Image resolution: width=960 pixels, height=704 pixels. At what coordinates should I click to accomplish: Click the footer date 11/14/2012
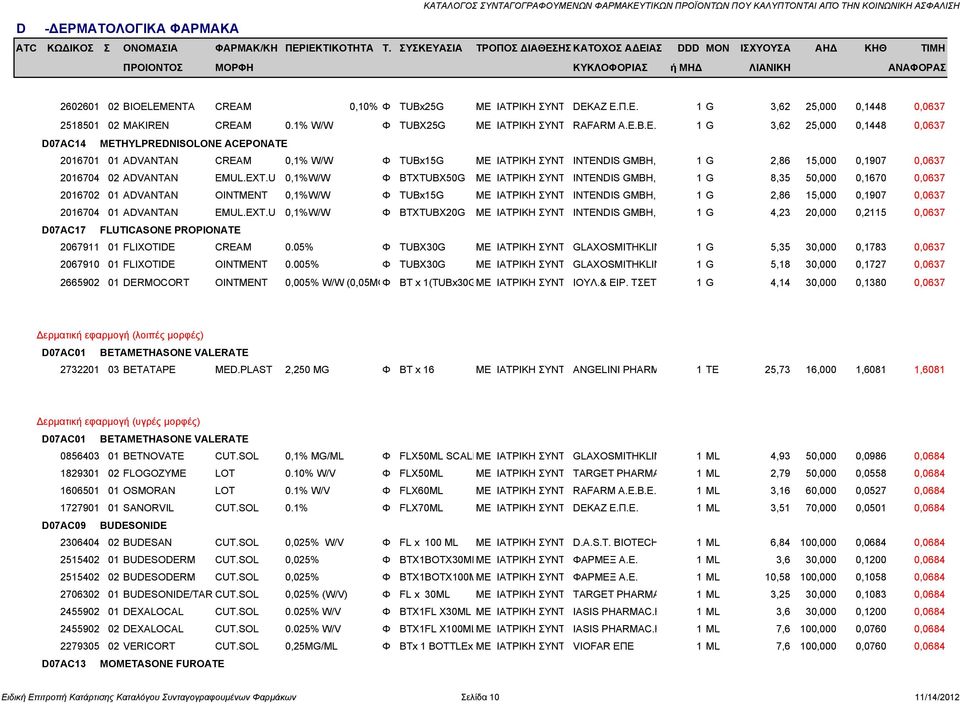(x=937, y=697)
